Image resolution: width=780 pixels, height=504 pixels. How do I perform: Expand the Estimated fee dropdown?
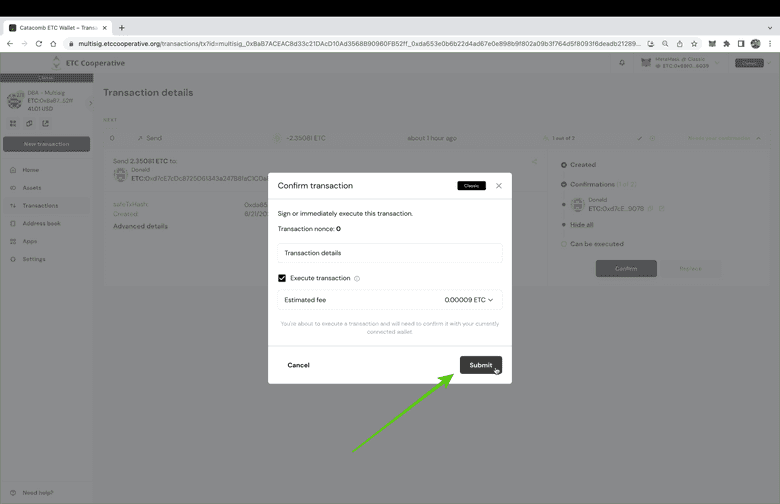coord(490,300)
